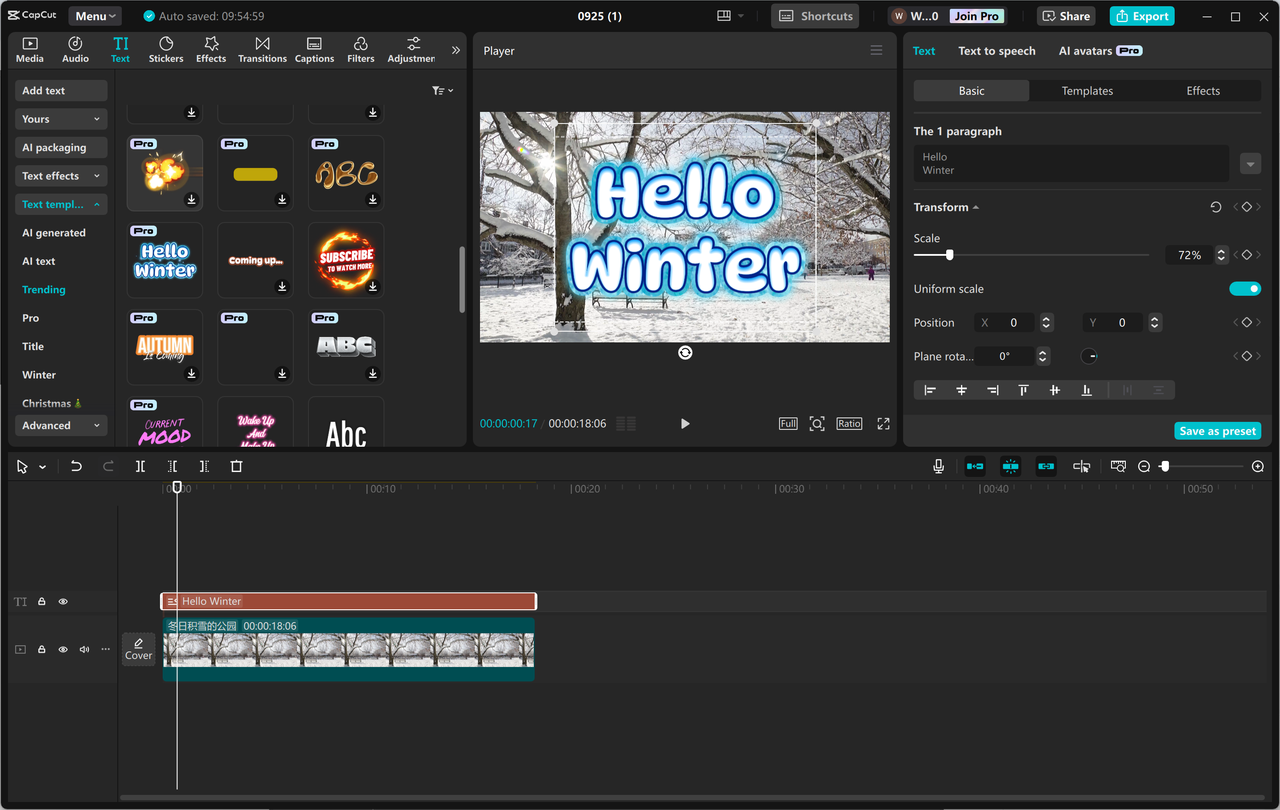Switch to the Templates tab
The height and width of the screenshot is (810, 1280).
1087,90
